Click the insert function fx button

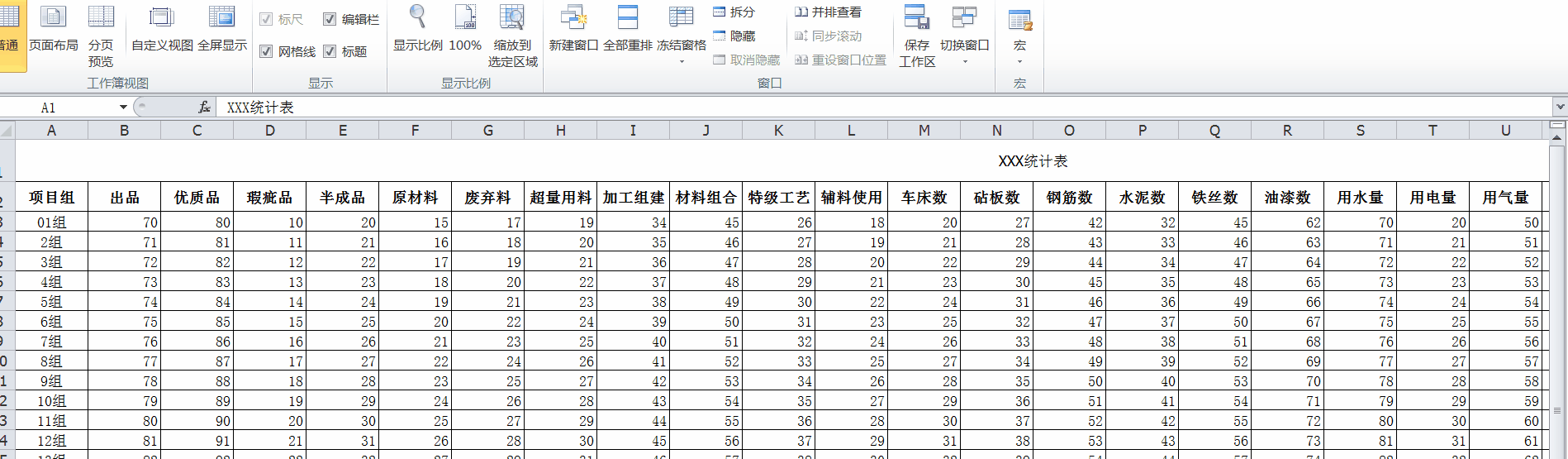click(x=204, y=108)
